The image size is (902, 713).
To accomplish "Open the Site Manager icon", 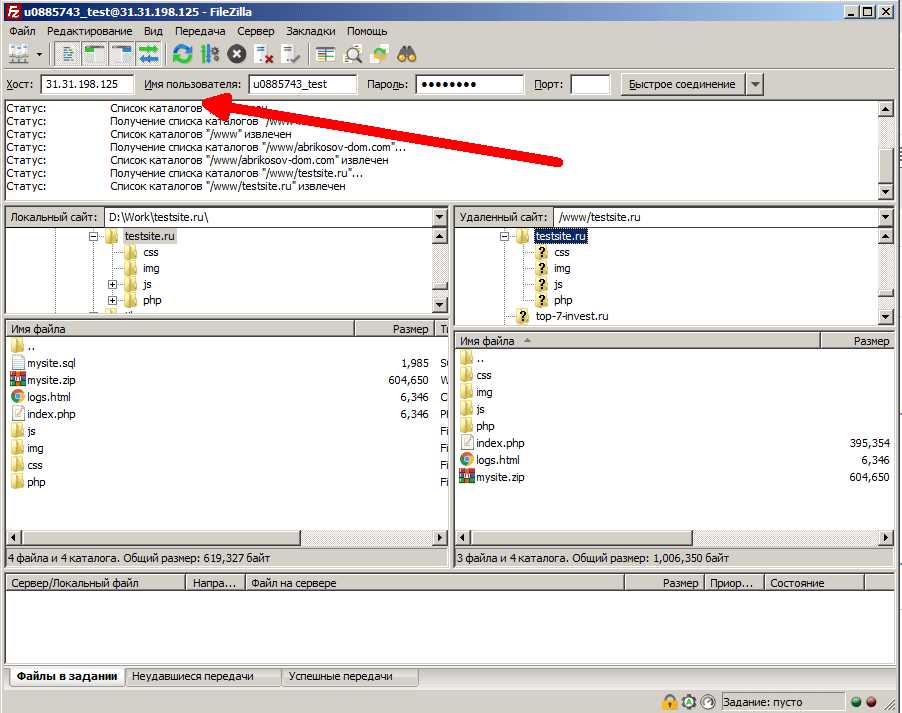I will [19, 54].
